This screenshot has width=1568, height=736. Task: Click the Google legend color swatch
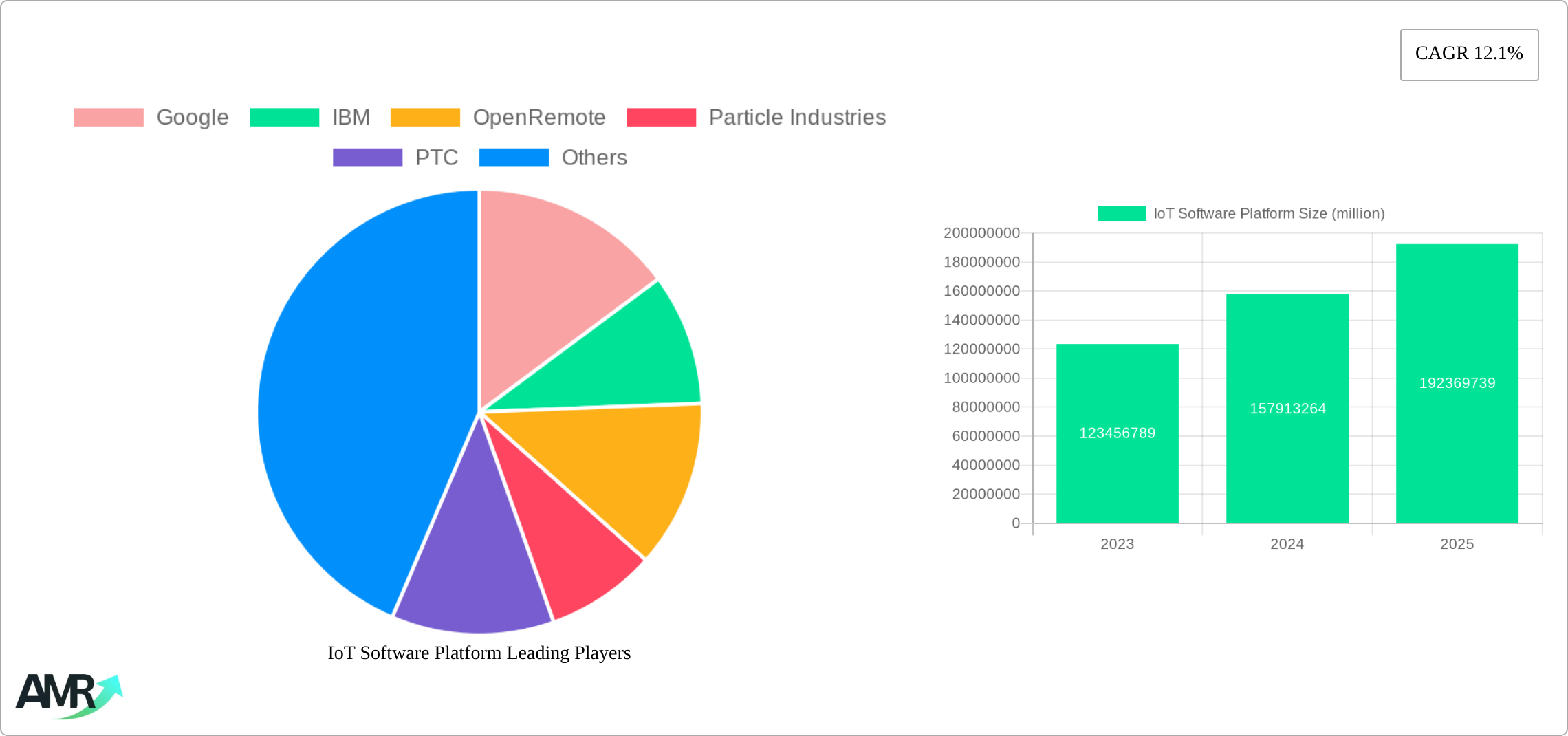(x=109, y=118)
